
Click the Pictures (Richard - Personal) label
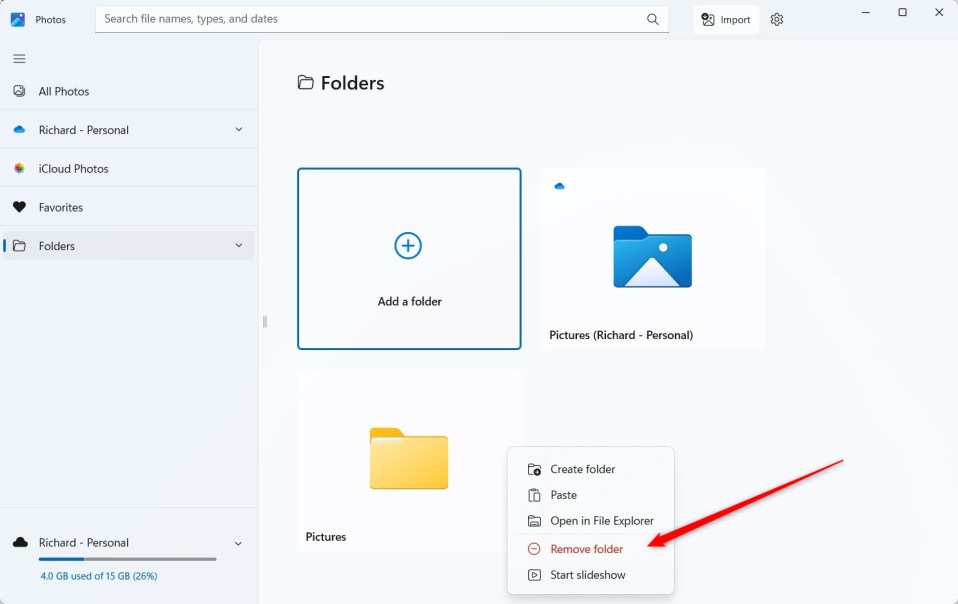pos(621,335)
